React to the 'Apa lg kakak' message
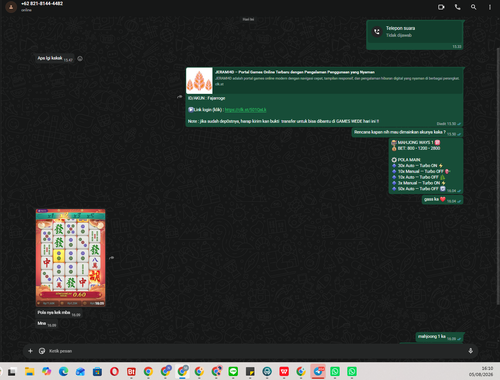500x380 pixels. coord(80,59)
